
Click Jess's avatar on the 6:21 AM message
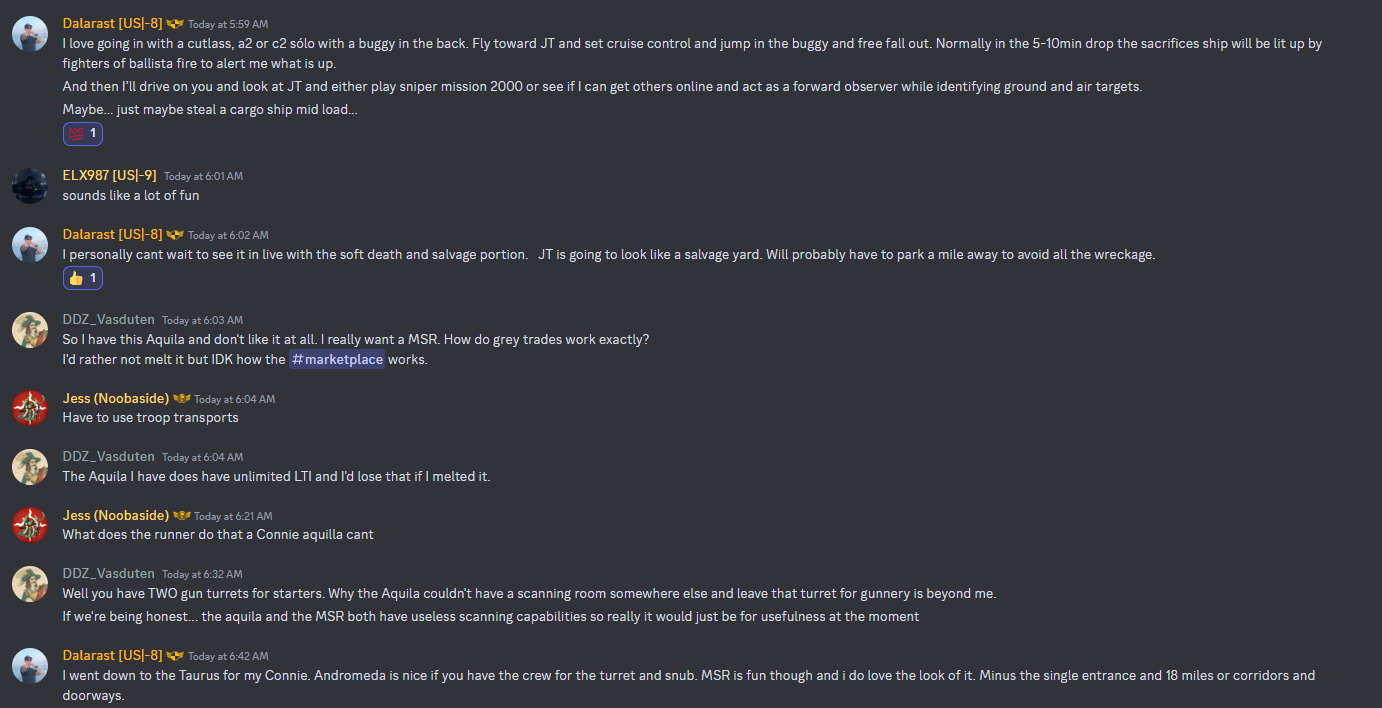click(x=30, y=524)
